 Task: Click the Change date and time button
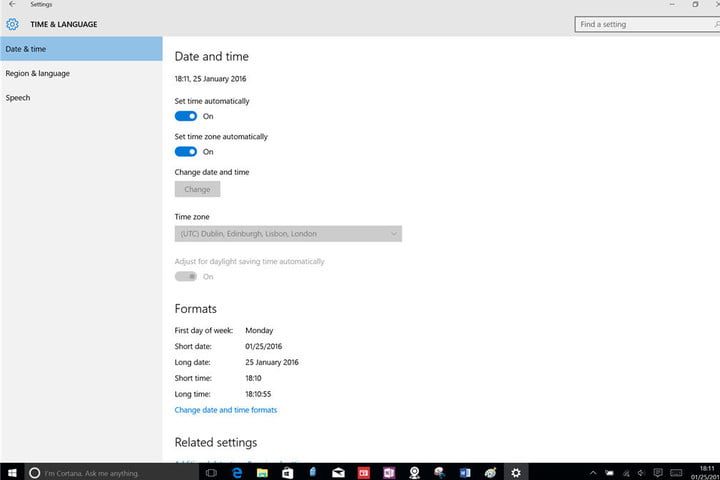197,189
